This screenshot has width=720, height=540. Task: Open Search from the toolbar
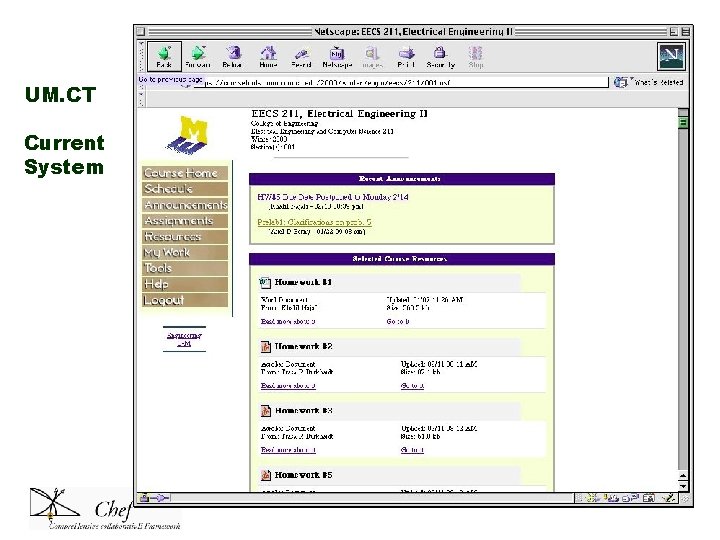301,57
